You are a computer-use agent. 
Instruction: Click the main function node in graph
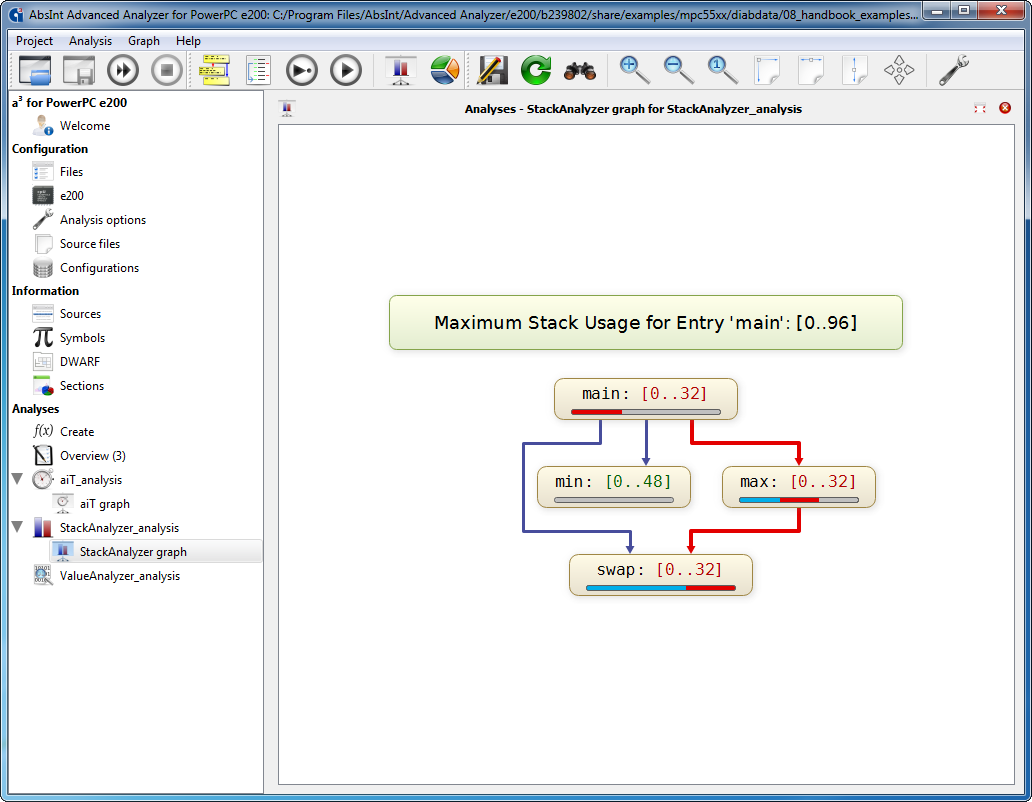(x=645, y=399)
